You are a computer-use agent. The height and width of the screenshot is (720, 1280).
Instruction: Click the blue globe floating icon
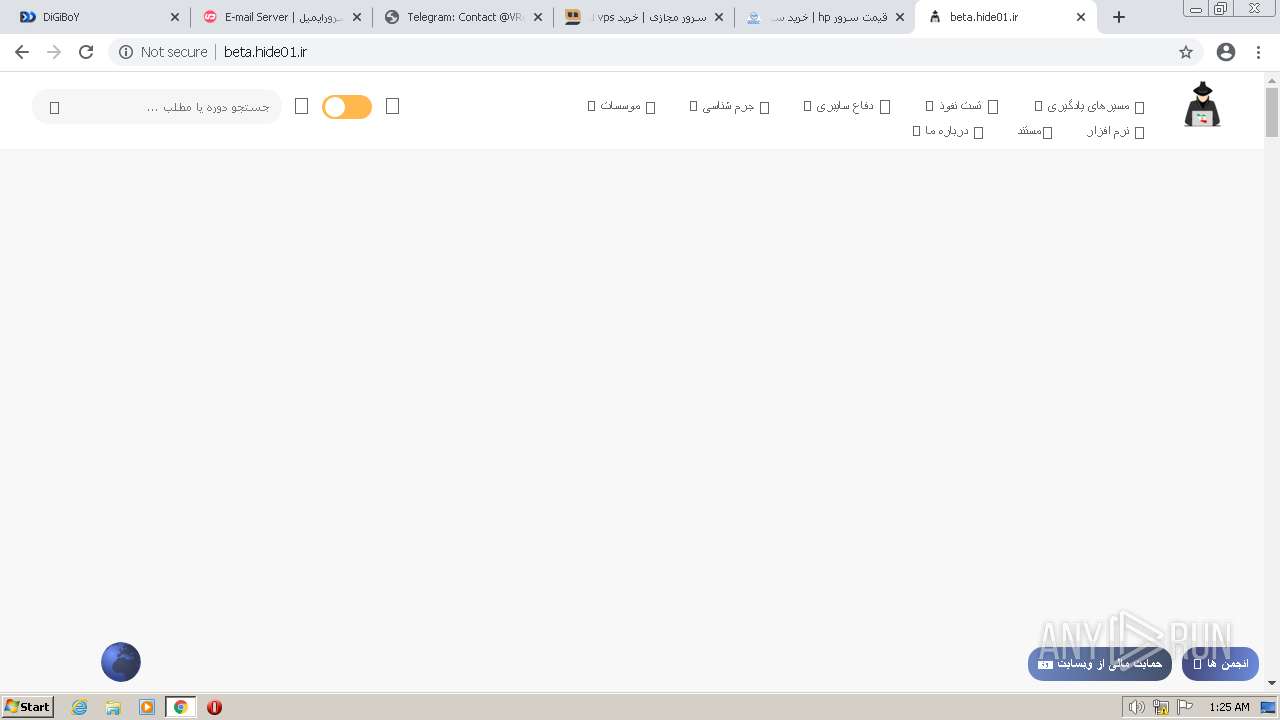121,662
